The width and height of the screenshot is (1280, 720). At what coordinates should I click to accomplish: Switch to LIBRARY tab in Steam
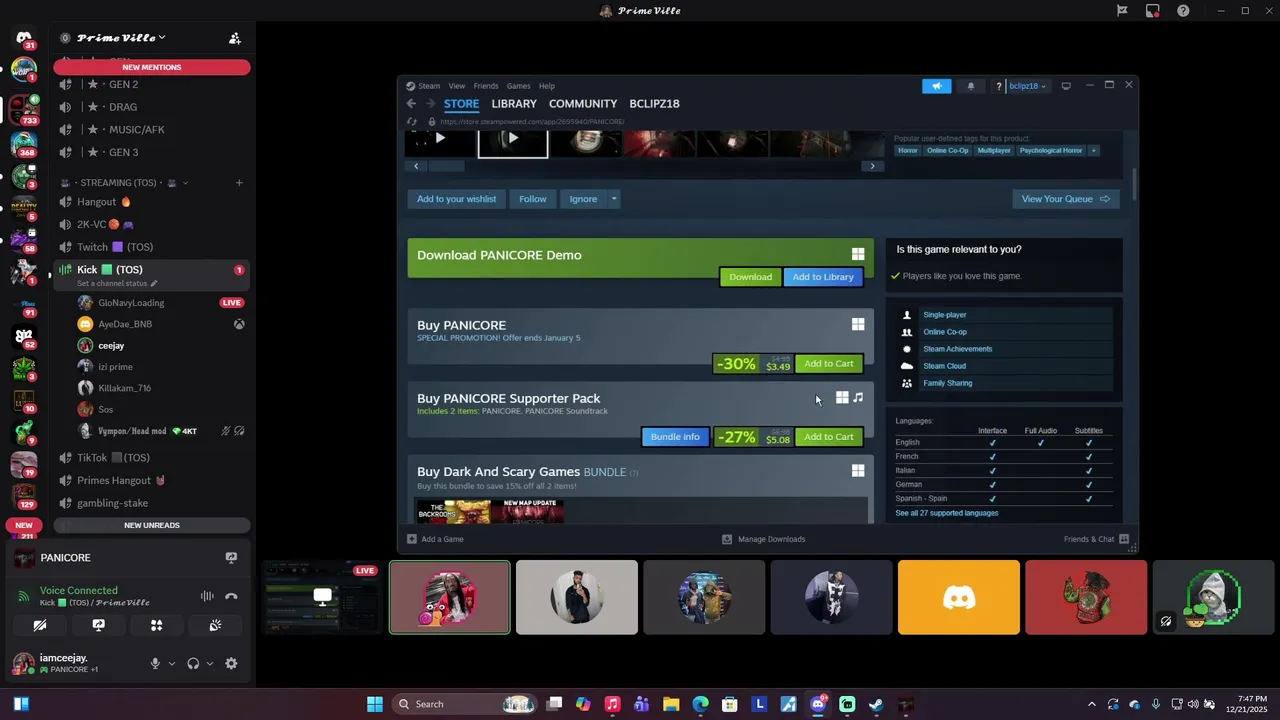coord(514,104)
